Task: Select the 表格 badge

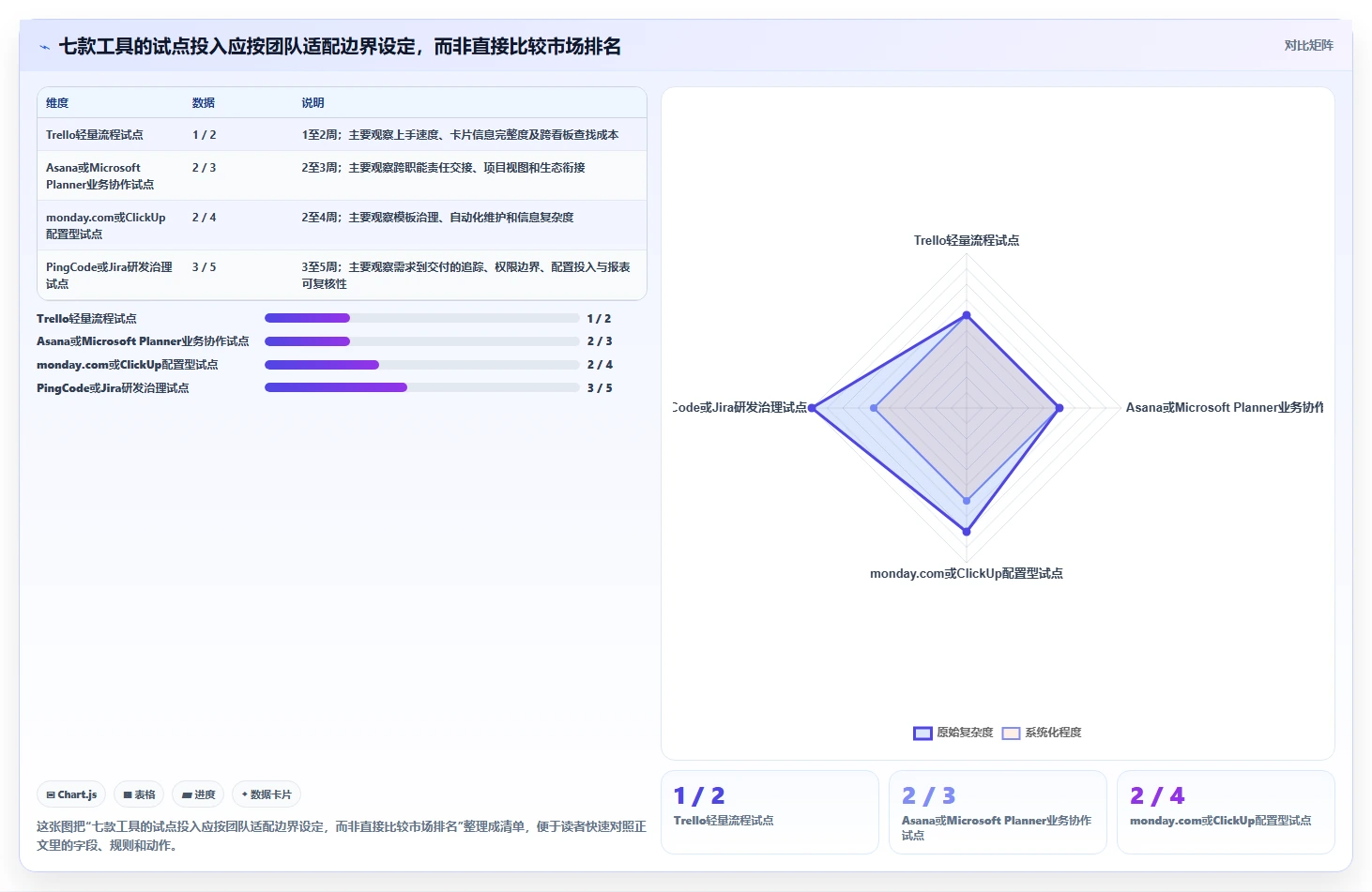Action: (x=139, y=794)
